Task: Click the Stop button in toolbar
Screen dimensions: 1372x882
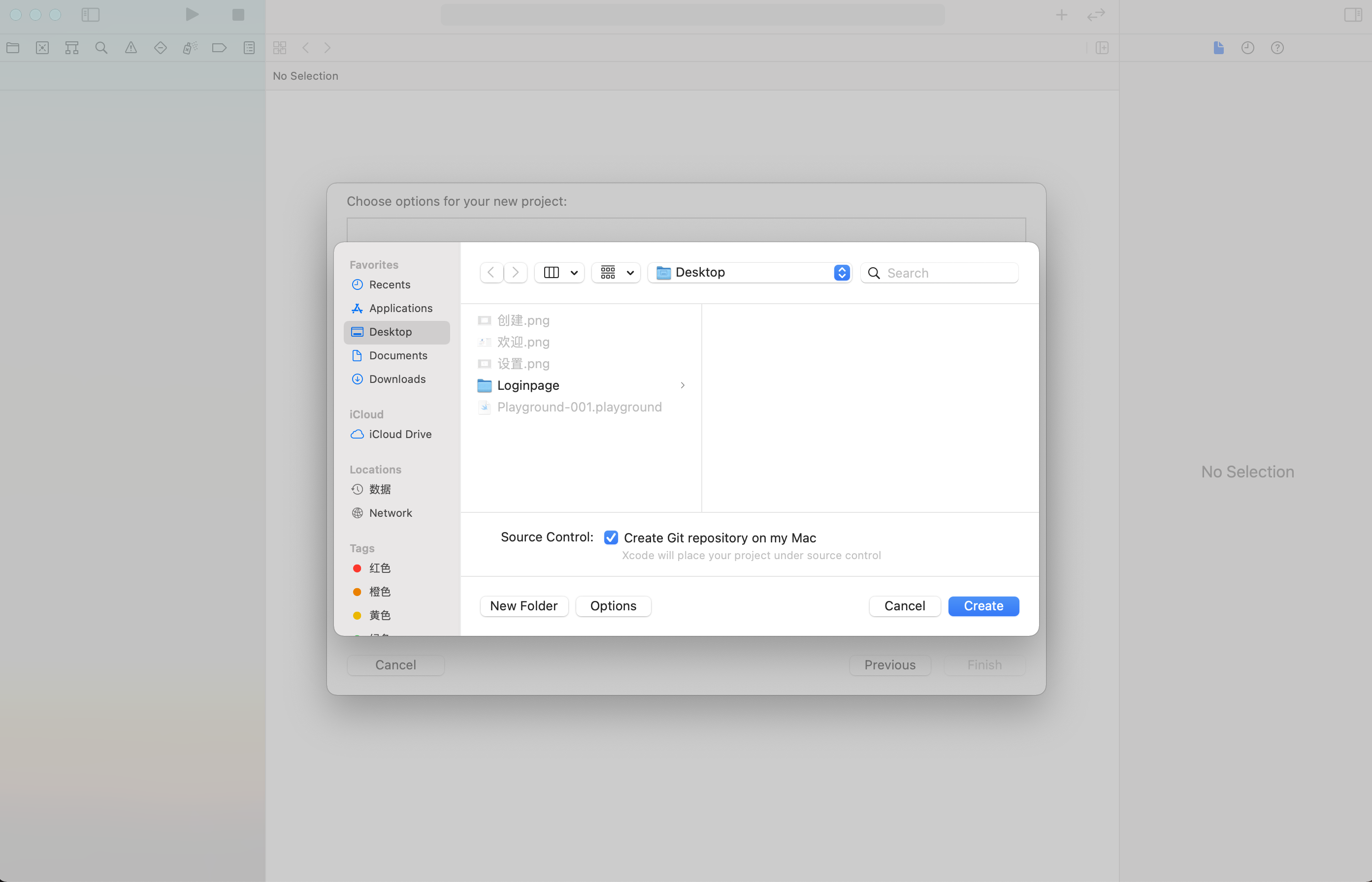Action: [238, 15]
